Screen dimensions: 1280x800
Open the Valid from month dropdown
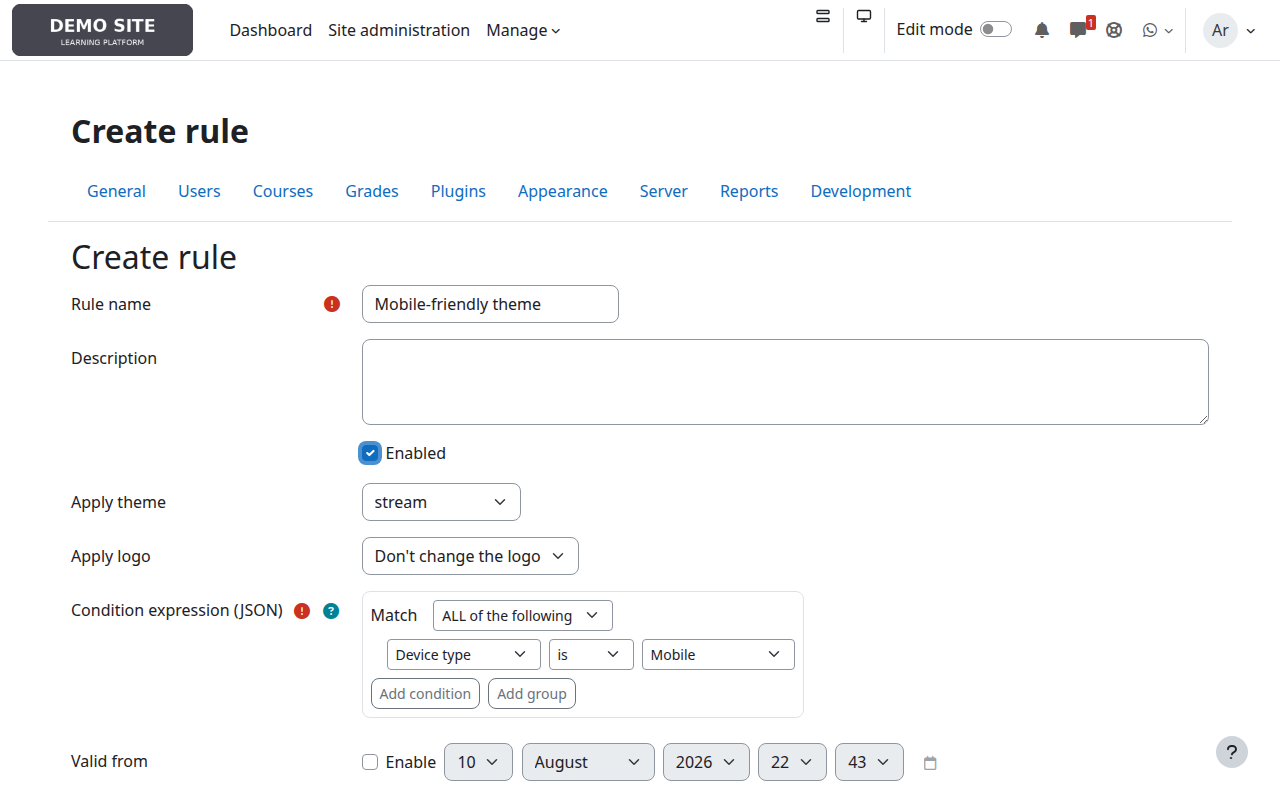tap(588, 762)
